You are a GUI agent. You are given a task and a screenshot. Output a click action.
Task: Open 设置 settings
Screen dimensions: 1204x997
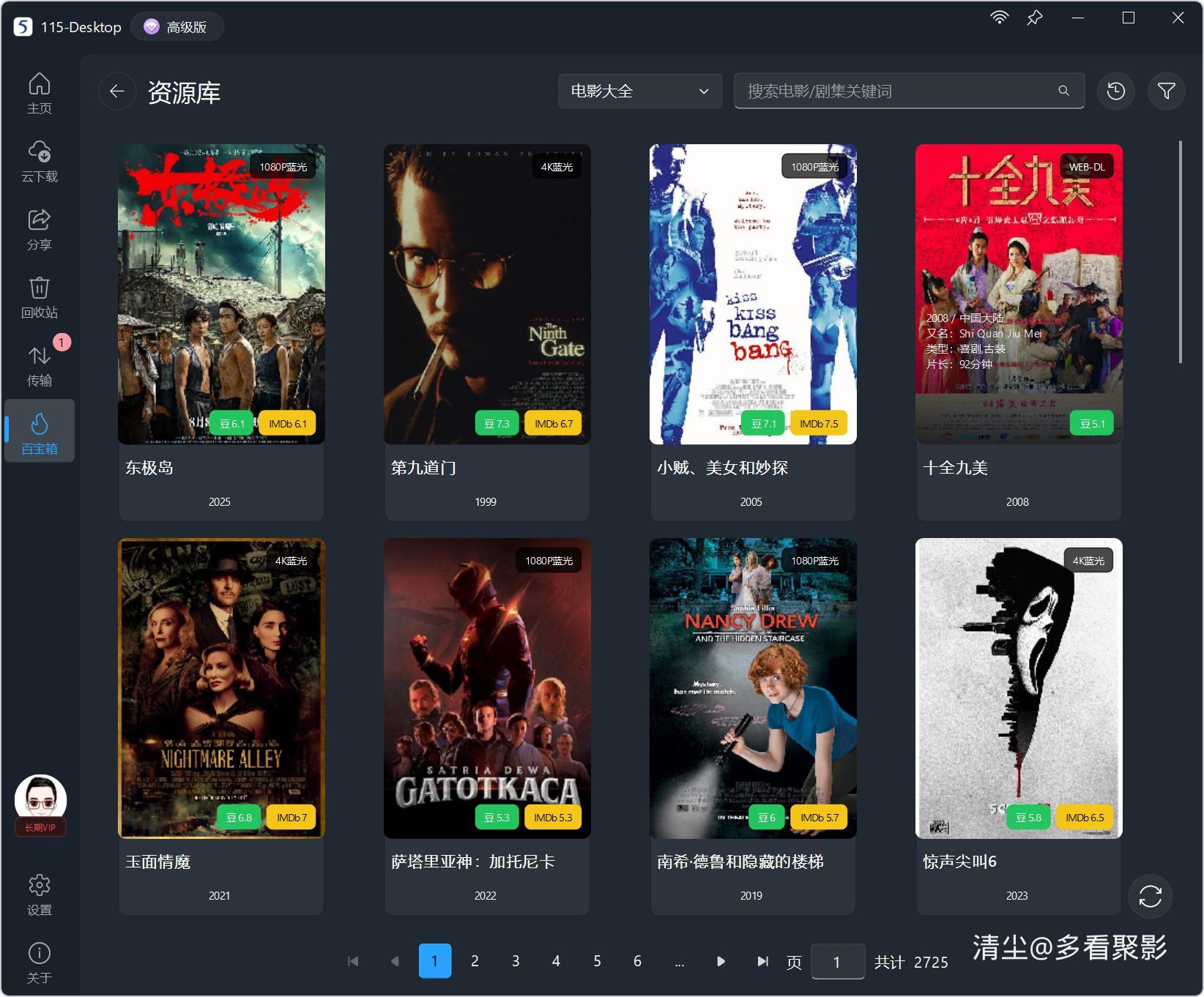[x=40, y=895]
